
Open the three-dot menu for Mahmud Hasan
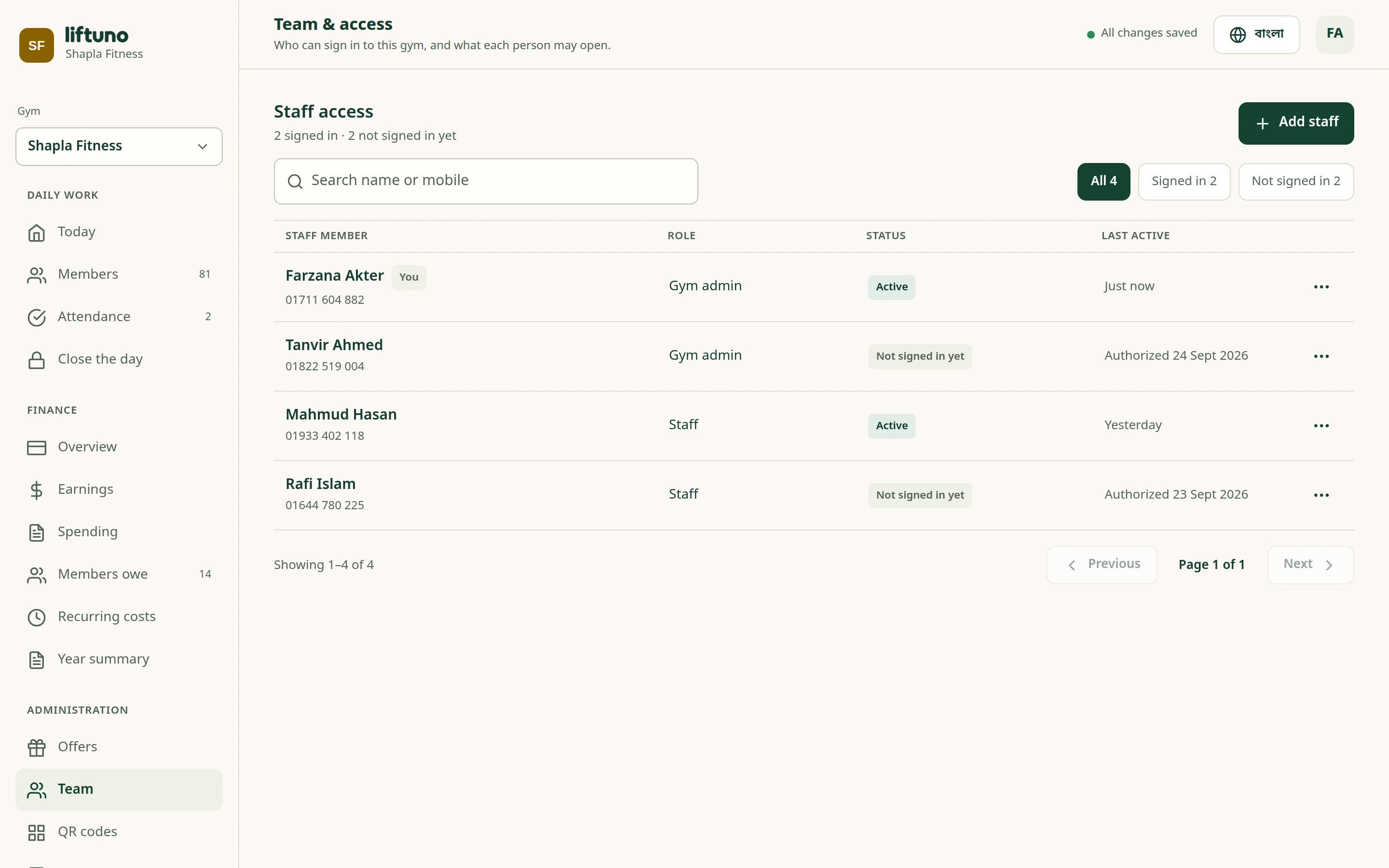[x=1321, y=426]
